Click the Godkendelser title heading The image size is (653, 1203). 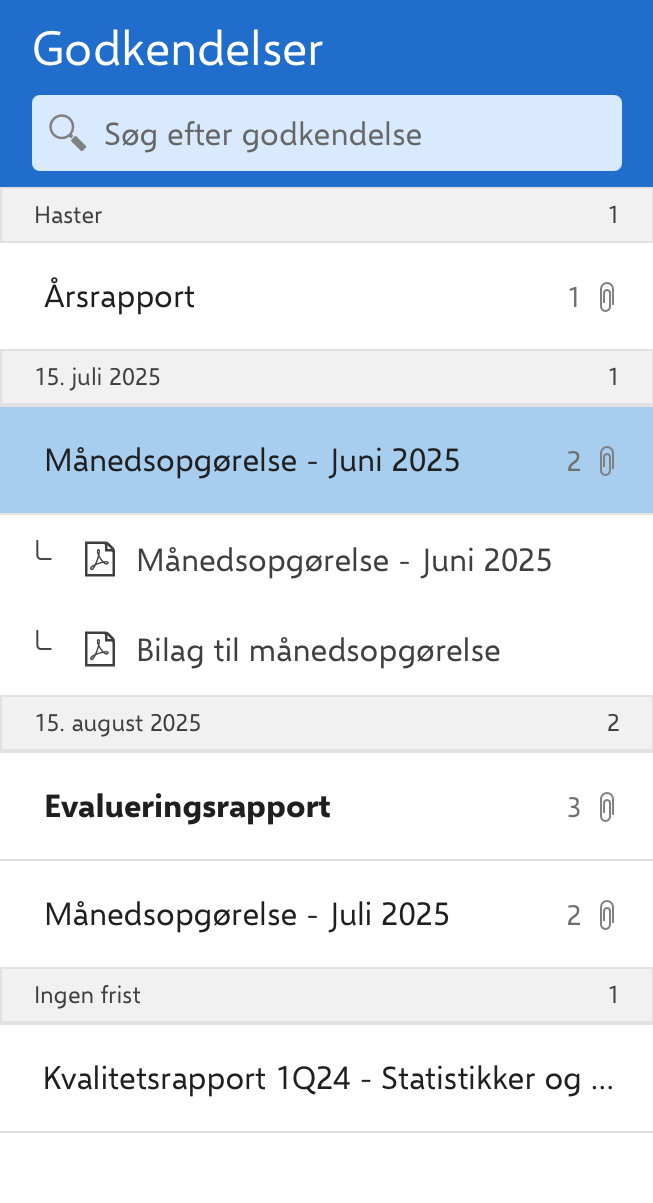(x=178, y=49)
